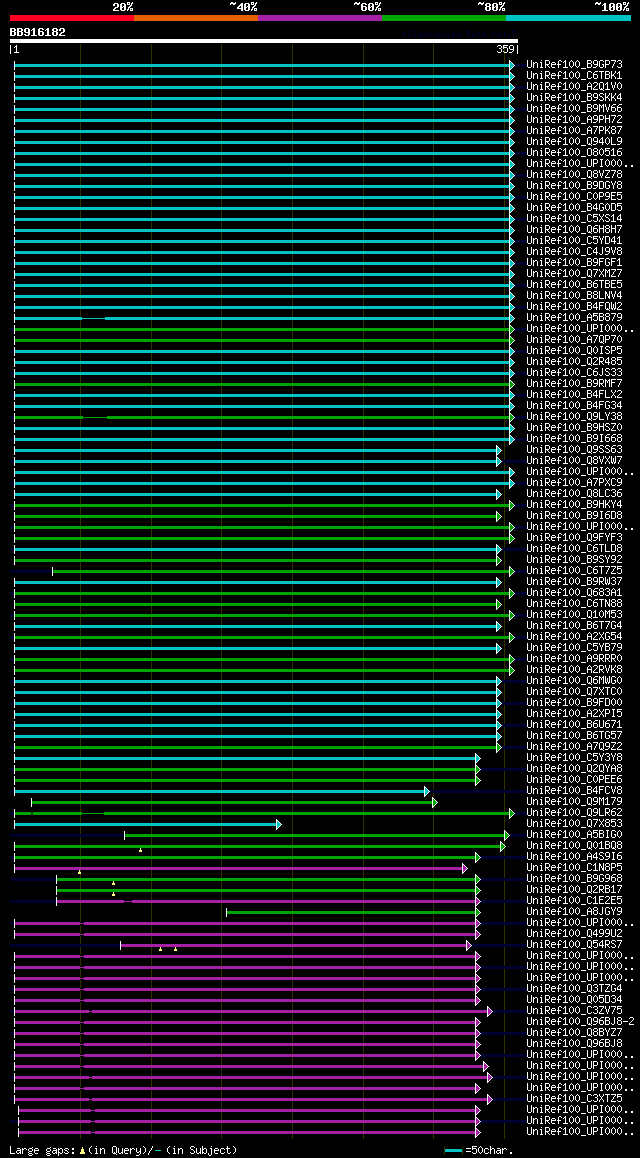Screen dimensions: 640x1158
Task: Select the UniRef100_A9RRR0 label
Action: pyautogui.click(x=574, y=659)
